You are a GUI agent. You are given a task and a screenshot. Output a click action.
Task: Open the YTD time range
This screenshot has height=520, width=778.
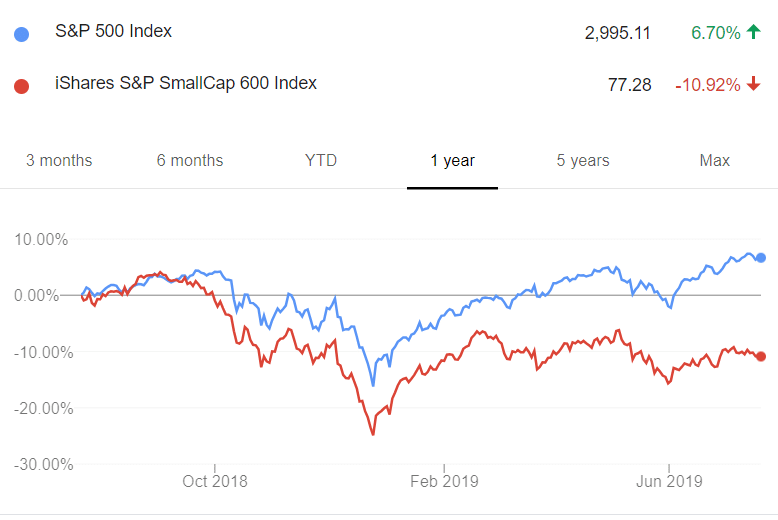(321, 160)
